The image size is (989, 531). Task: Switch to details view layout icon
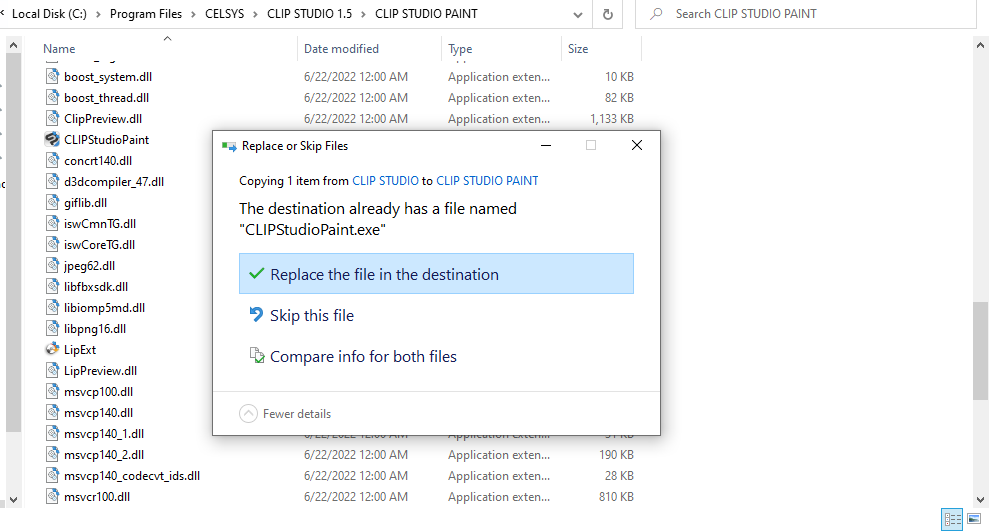point(952,520)
